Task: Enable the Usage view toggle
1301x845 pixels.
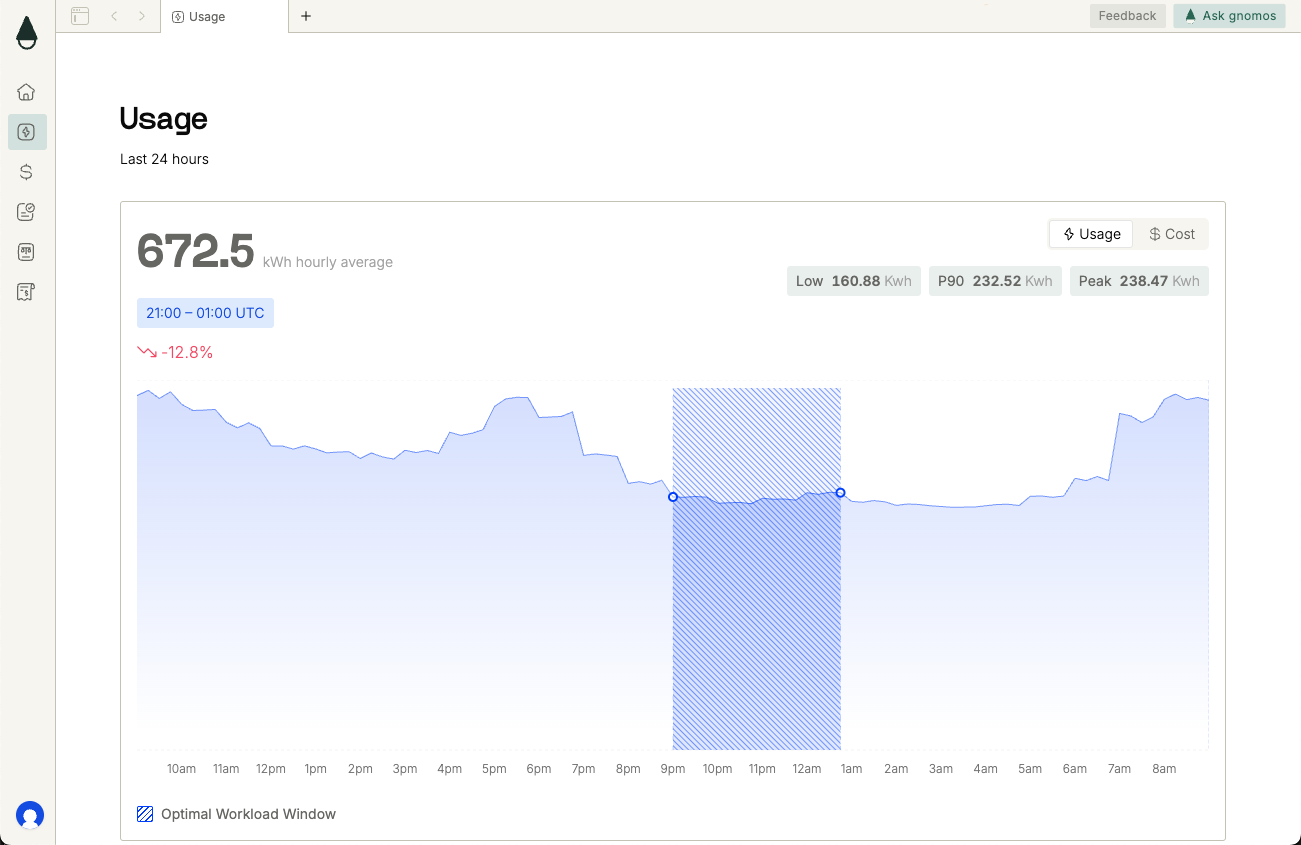Action: [x=1090, y=233]
